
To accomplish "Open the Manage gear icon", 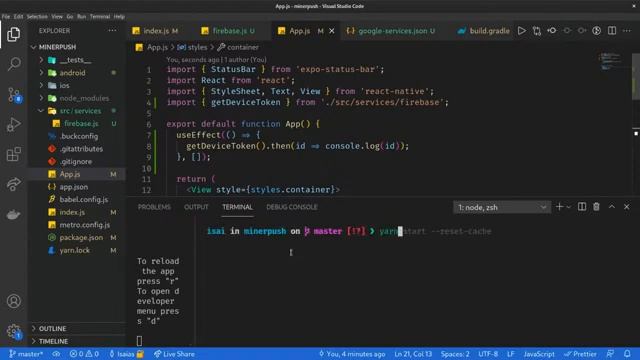I will pos(13,331).
